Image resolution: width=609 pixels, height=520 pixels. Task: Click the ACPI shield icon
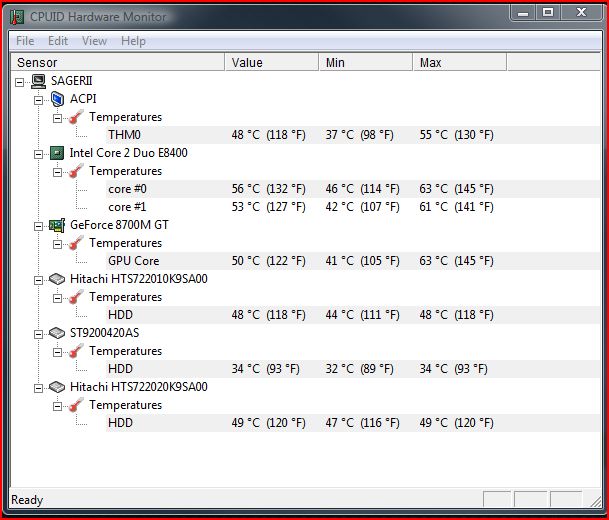point(57,99)
